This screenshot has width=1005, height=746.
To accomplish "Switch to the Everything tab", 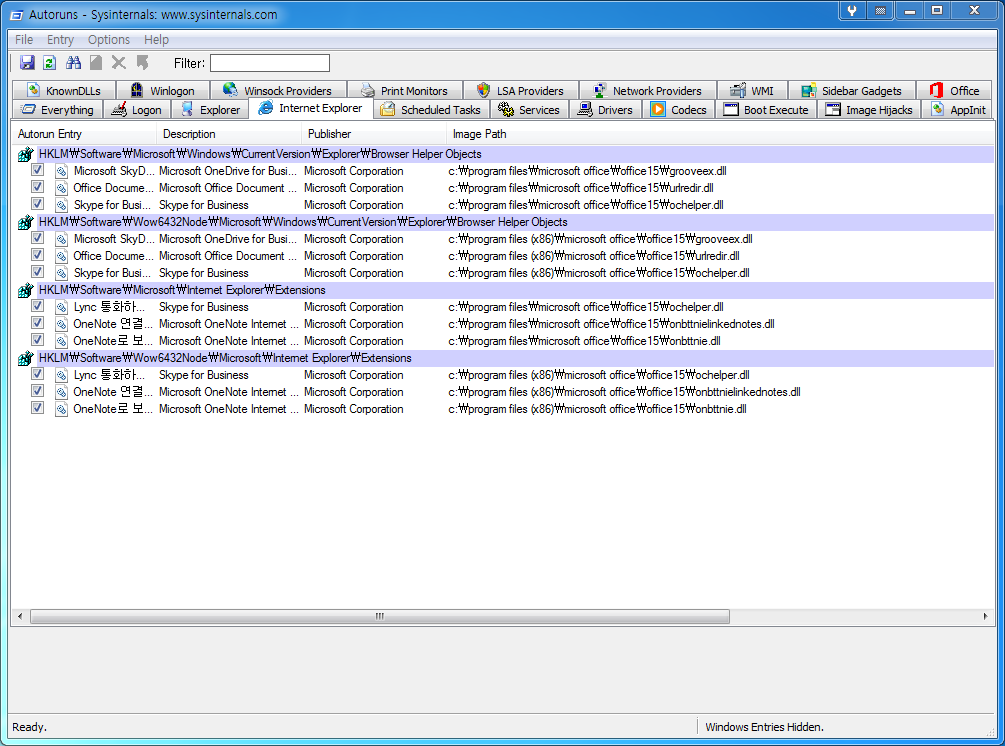I will pos(57,110).
